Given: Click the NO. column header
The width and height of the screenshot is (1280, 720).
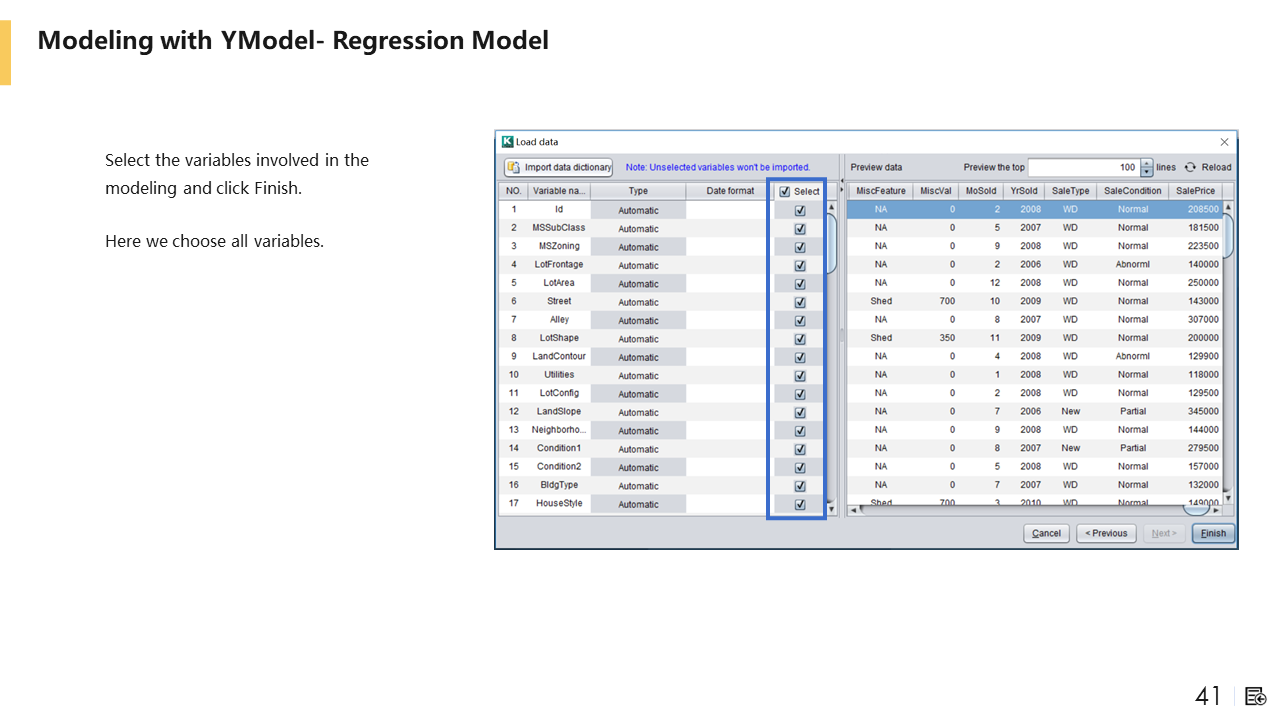Looking at the screenshot, I should pos(514,191).
